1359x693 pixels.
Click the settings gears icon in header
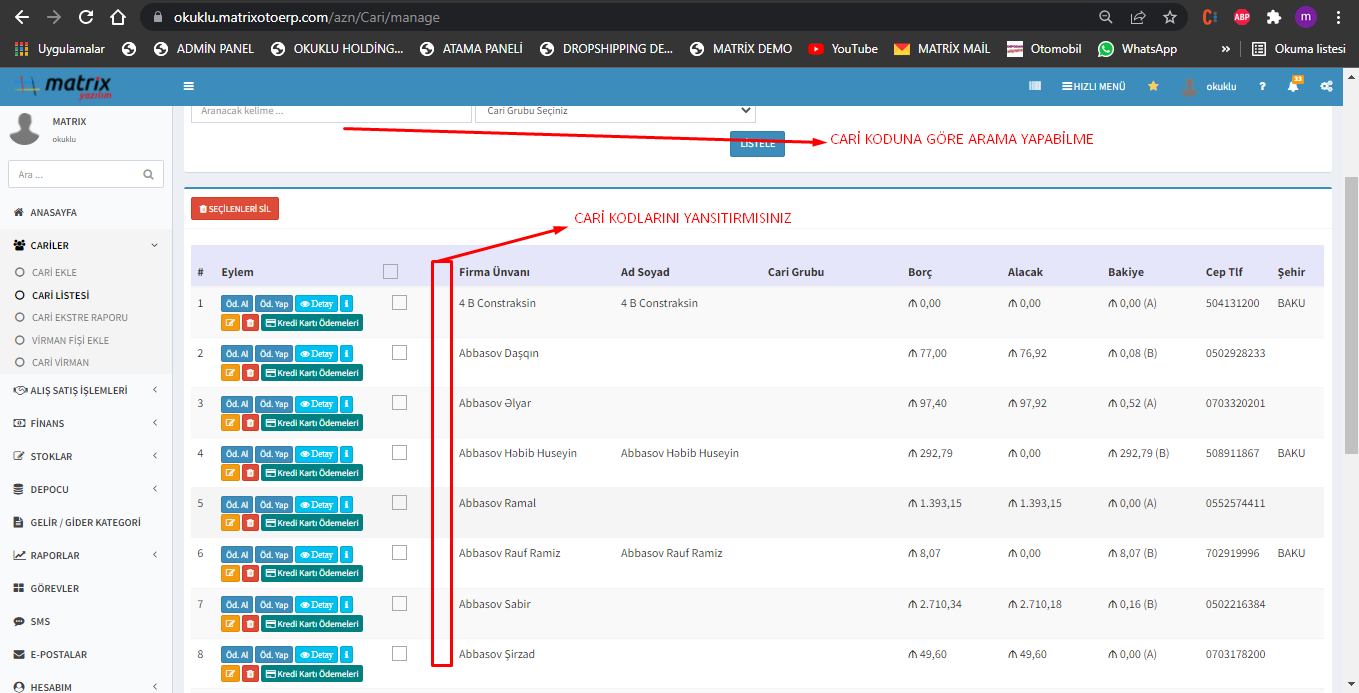[1326, 87]
